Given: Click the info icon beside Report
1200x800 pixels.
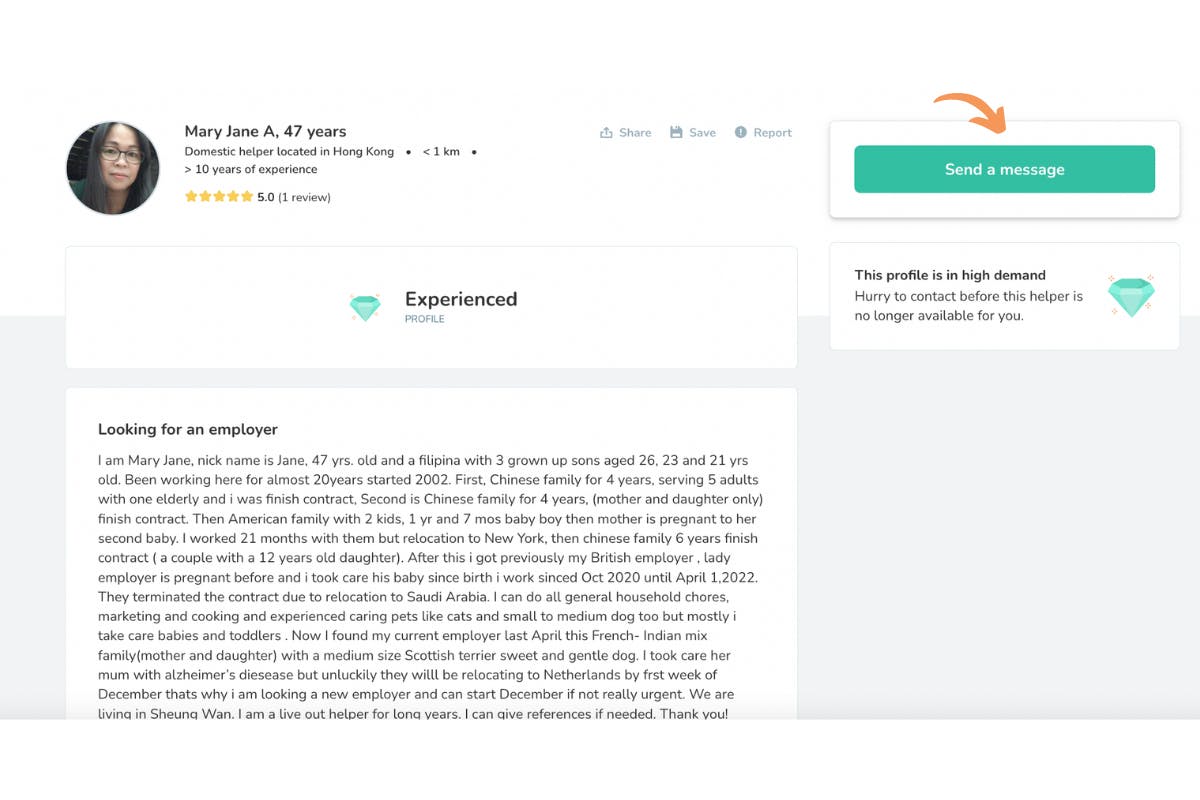Looking at the screenshot, I should 741,132.
